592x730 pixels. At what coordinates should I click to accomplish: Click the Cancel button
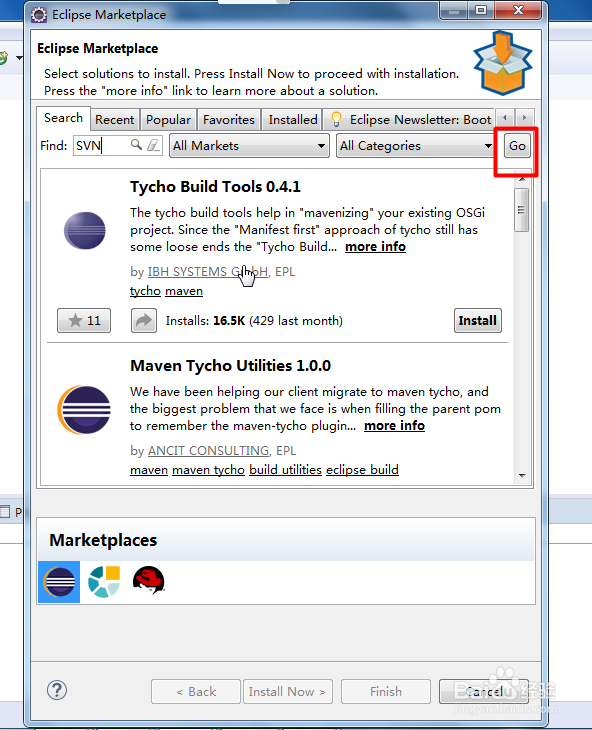click(484, 691)
